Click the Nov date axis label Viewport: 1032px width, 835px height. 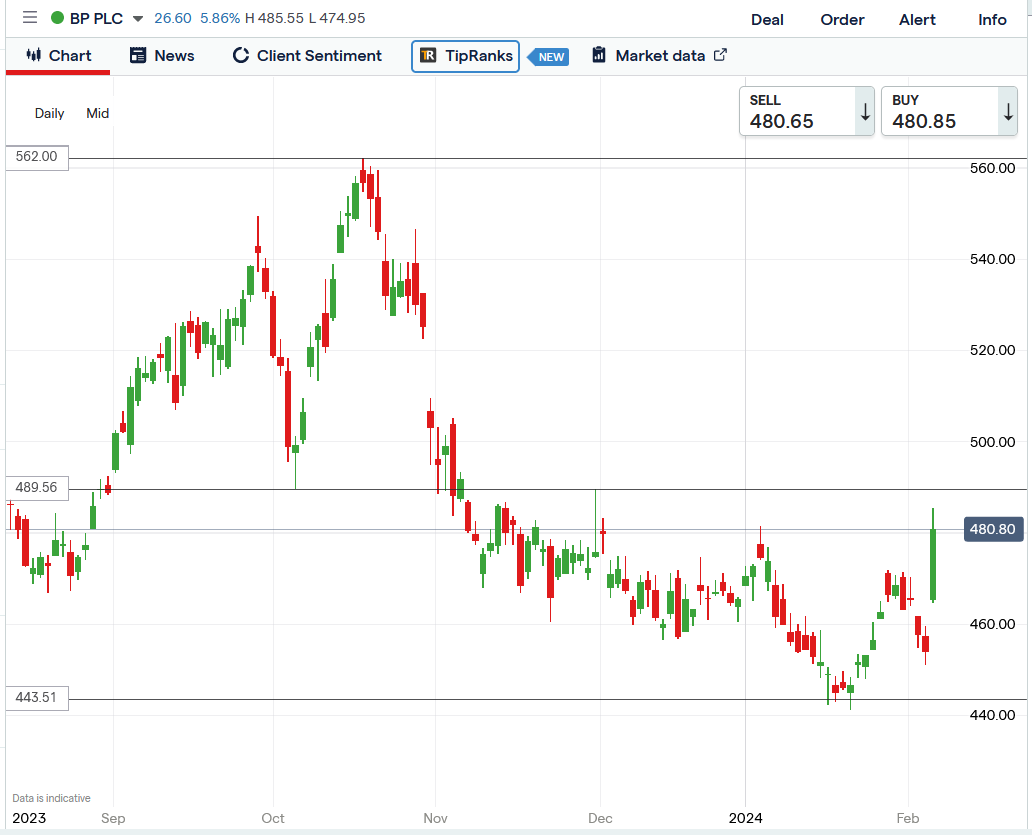pos(435,819)
